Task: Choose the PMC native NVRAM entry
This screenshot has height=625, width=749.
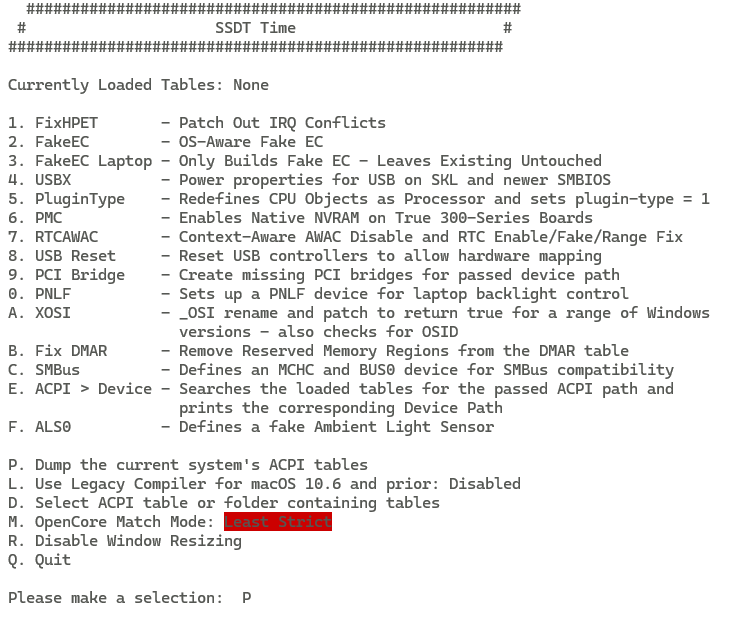Action: 300,218
